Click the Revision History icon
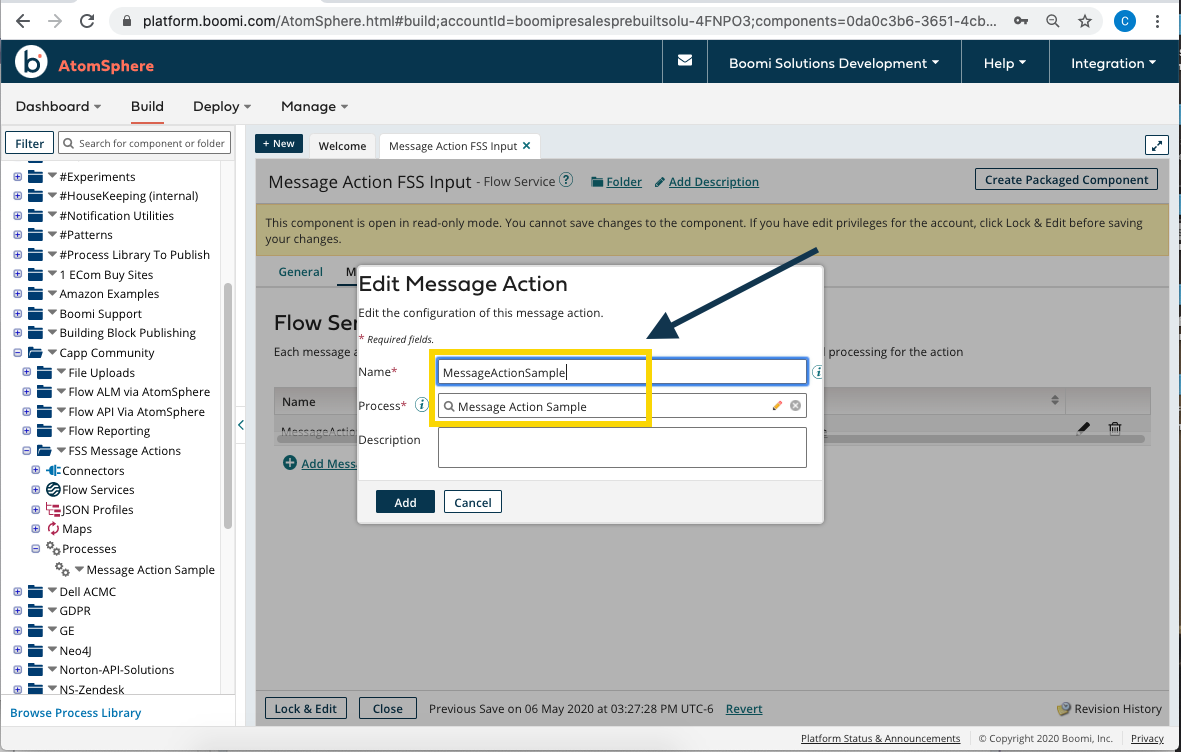This screenshot has height=752, width=1181. click(1064, 708)
